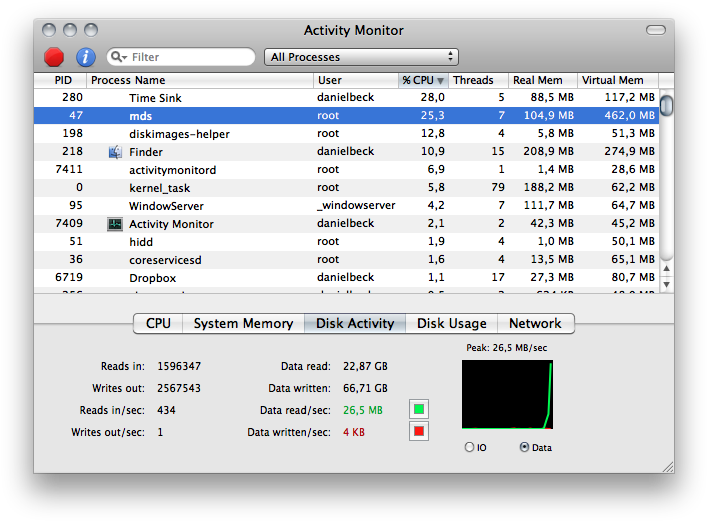Click the Peak: 26,5 MB/sec label
The height and width of the screenshot is (521, 707).
pos(506,348)
